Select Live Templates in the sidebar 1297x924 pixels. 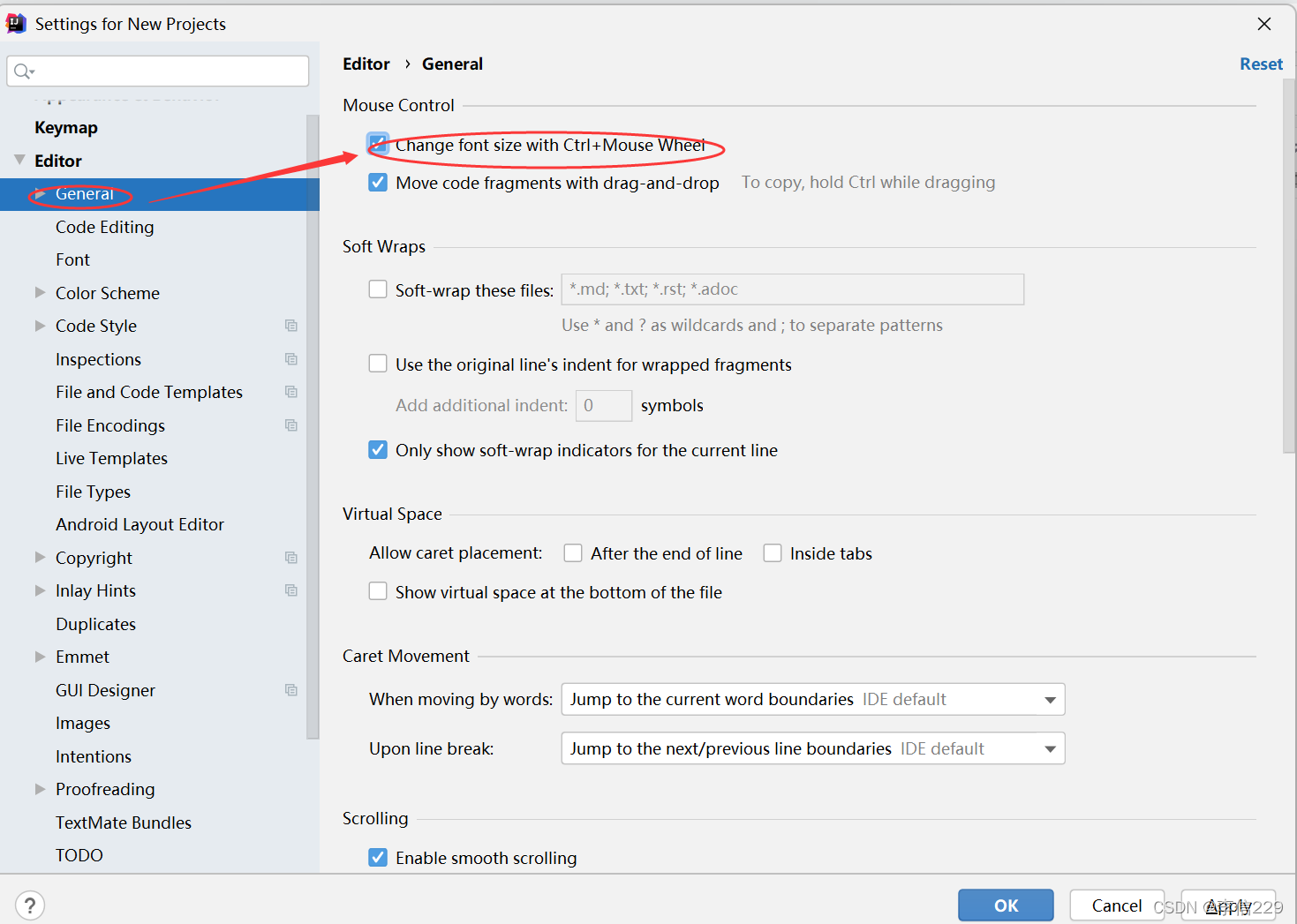point(111,458)
